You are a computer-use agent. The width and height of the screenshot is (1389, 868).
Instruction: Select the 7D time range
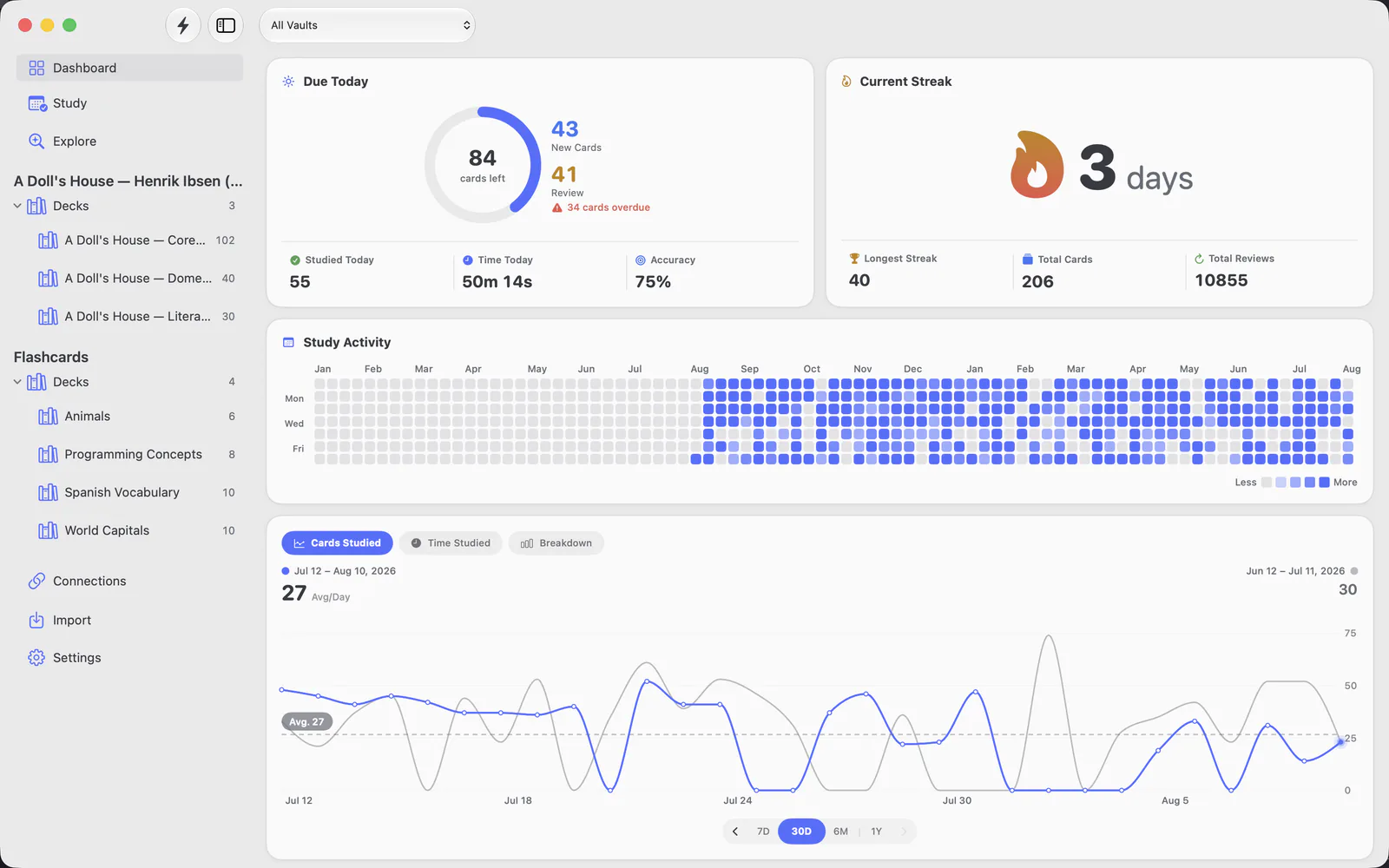[763, 832]
